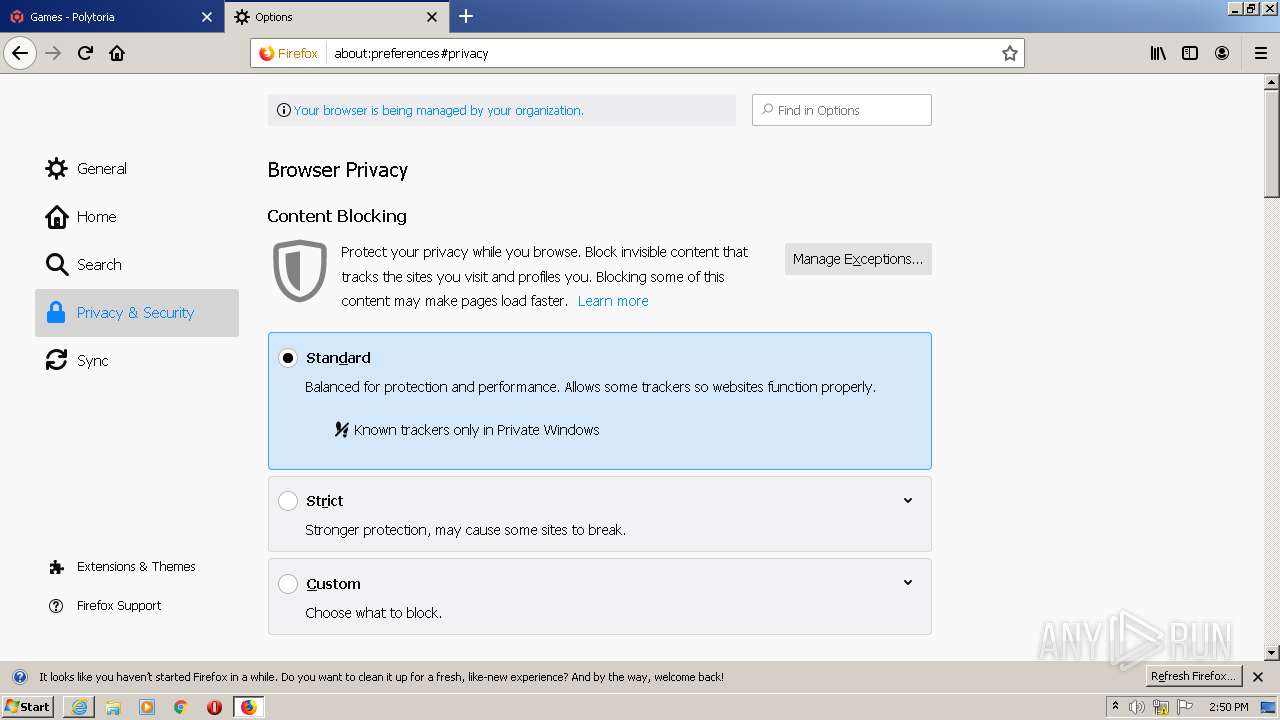Dismiss the Refresh Firefox notification bar
Image resolution: width=1280 pixels, height=720 pixels.
[x=1258, y=677]
